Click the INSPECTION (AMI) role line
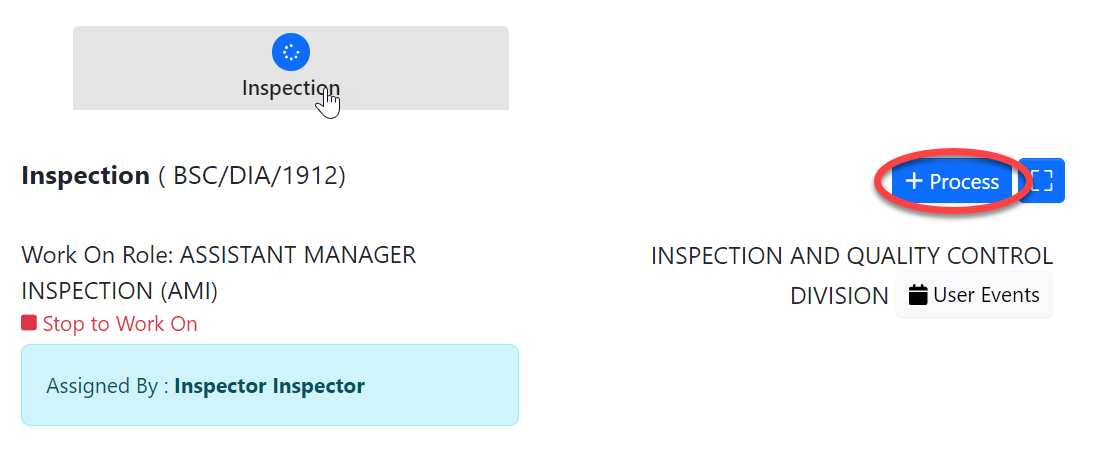The height and width of the screenshot is (456, 1105). point(119,291)
